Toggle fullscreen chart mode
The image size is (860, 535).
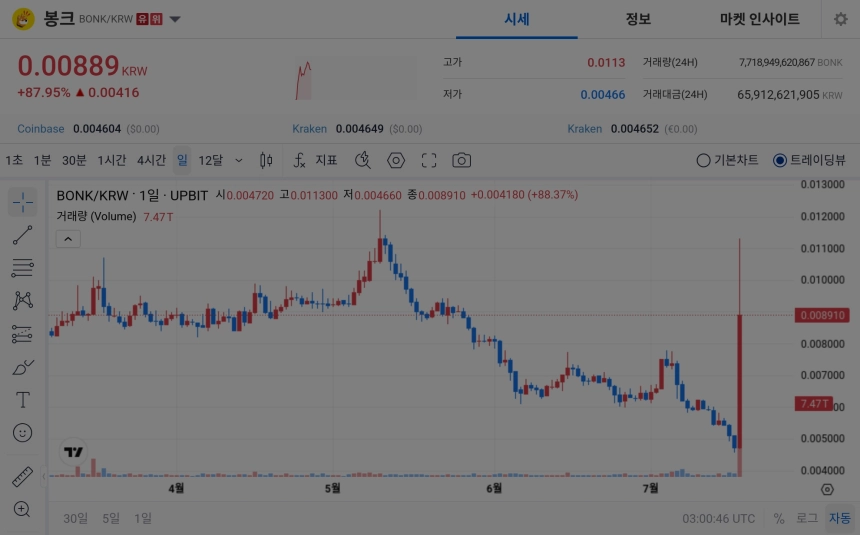coord(429,160)
